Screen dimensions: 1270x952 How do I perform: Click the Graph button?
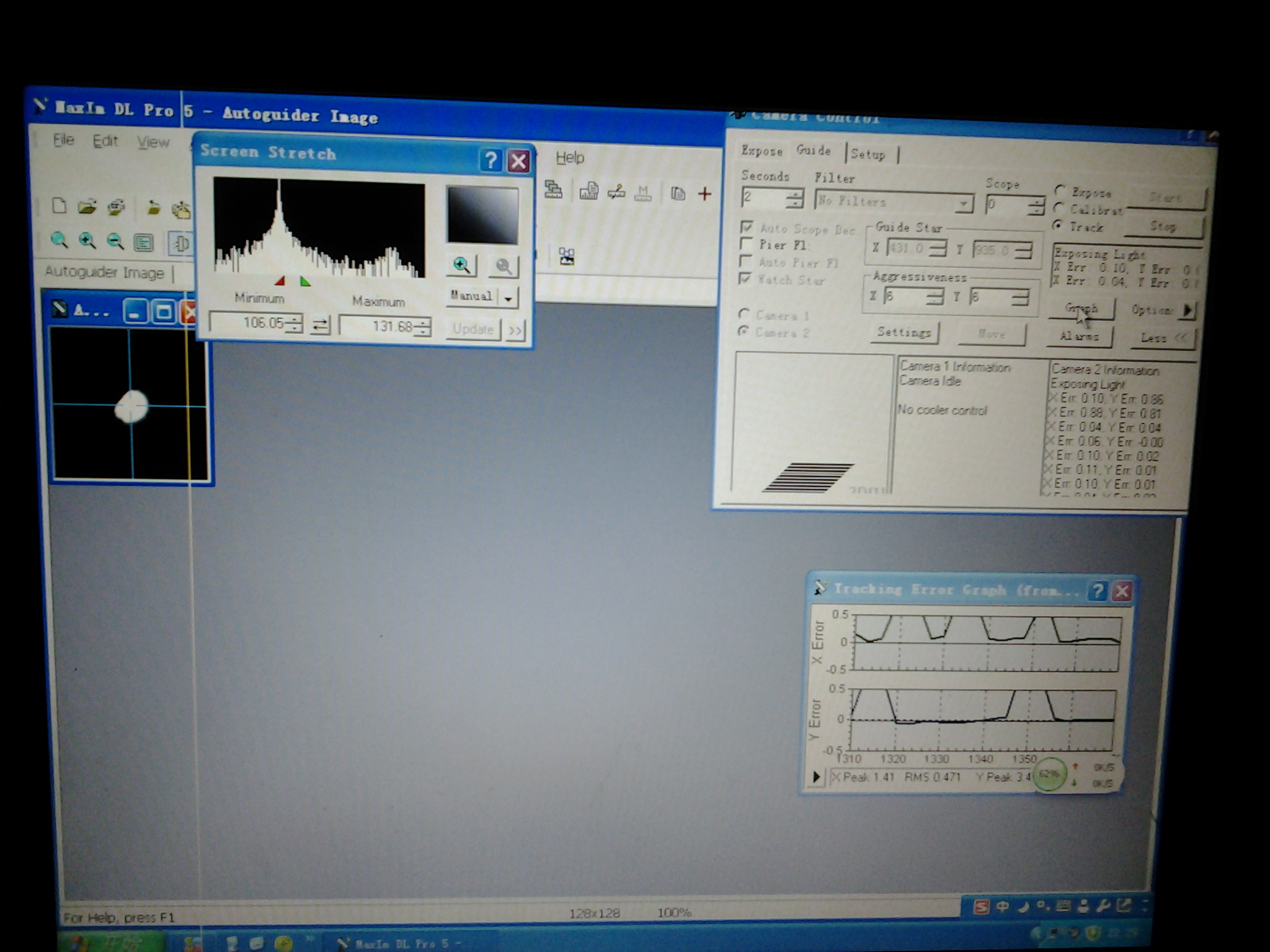1081,309
